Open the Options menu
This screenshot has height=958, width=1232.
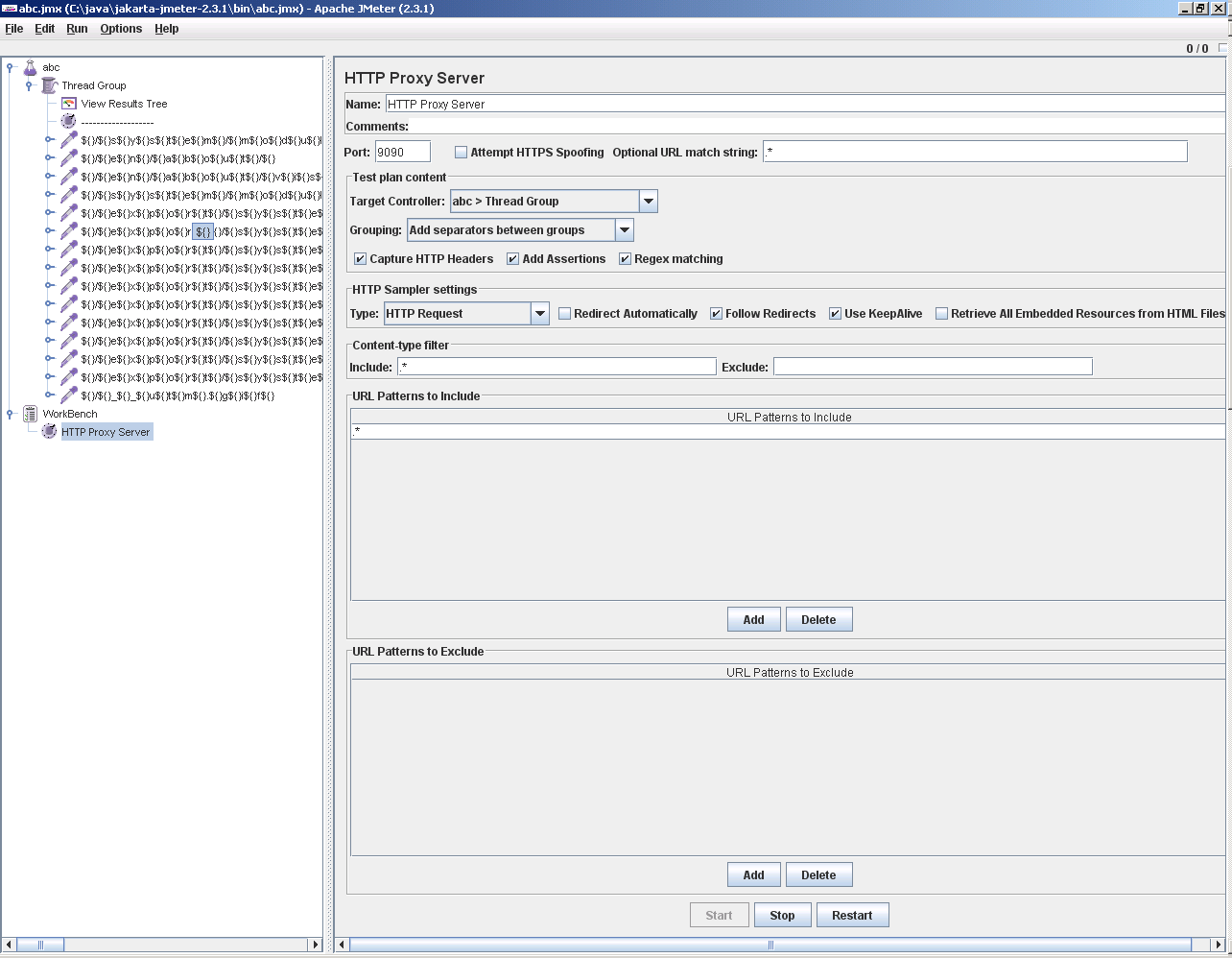tap(121, 29)
